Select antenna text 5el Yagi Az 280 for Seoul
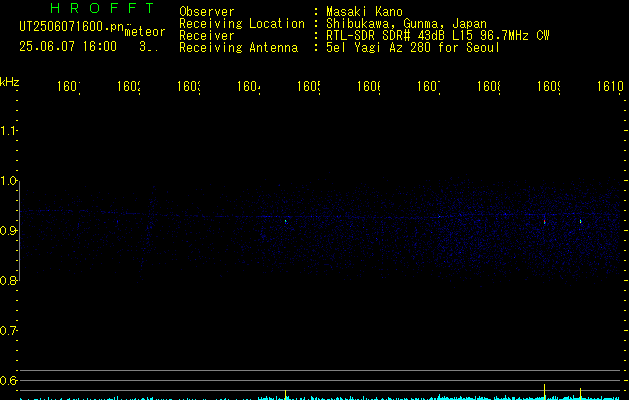Screen dimensions: 629x400 (x=413, y=48)
